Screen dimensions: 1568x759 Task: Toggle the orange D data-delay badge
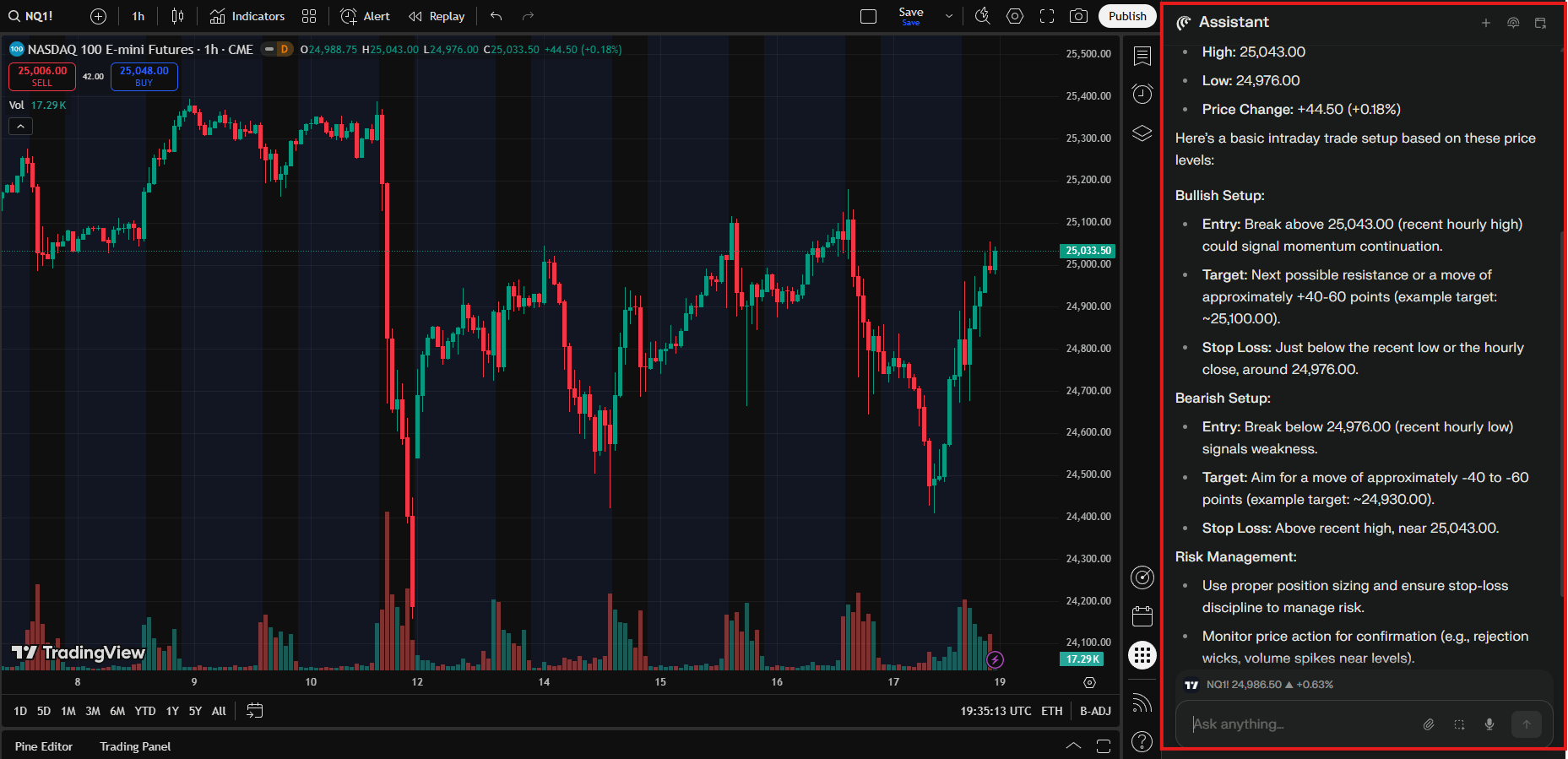pos(285,49)
